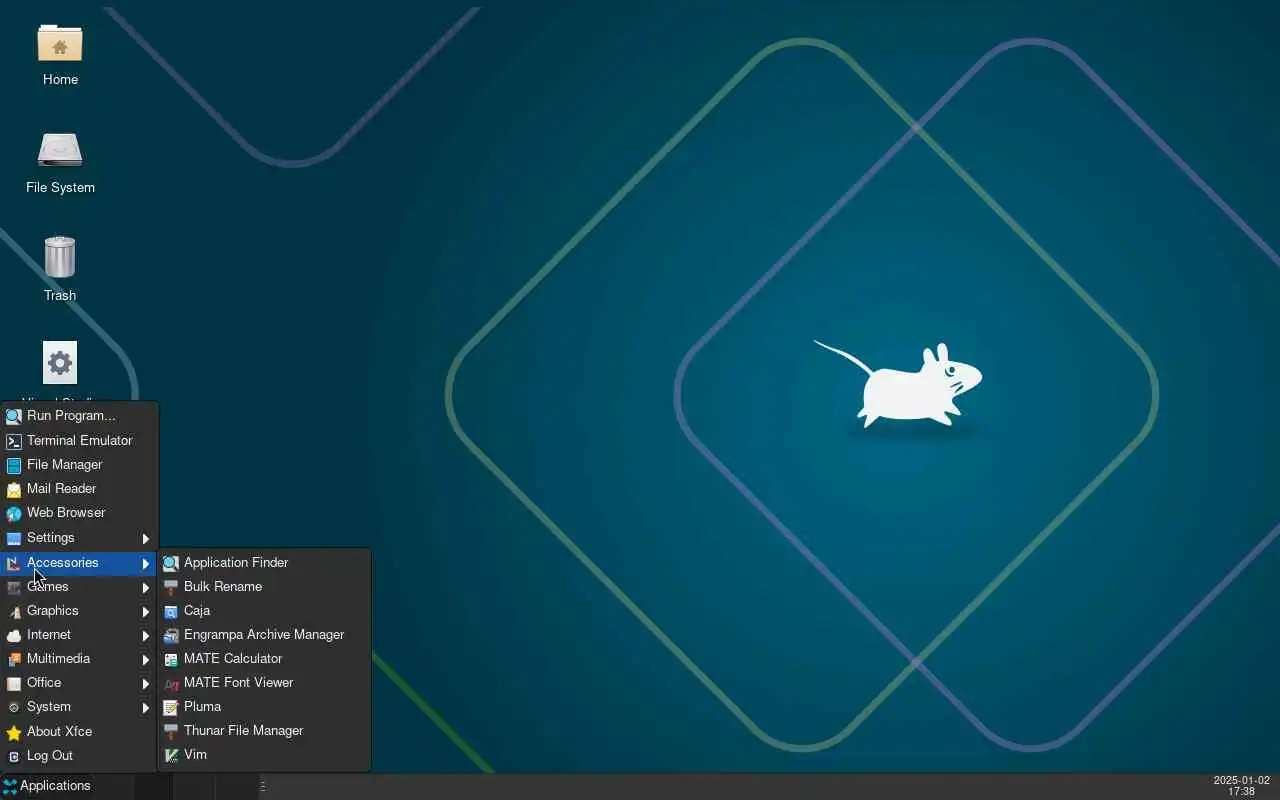Choose Run Program... from the menu
1280x800 pixels.
click(79, 416)
